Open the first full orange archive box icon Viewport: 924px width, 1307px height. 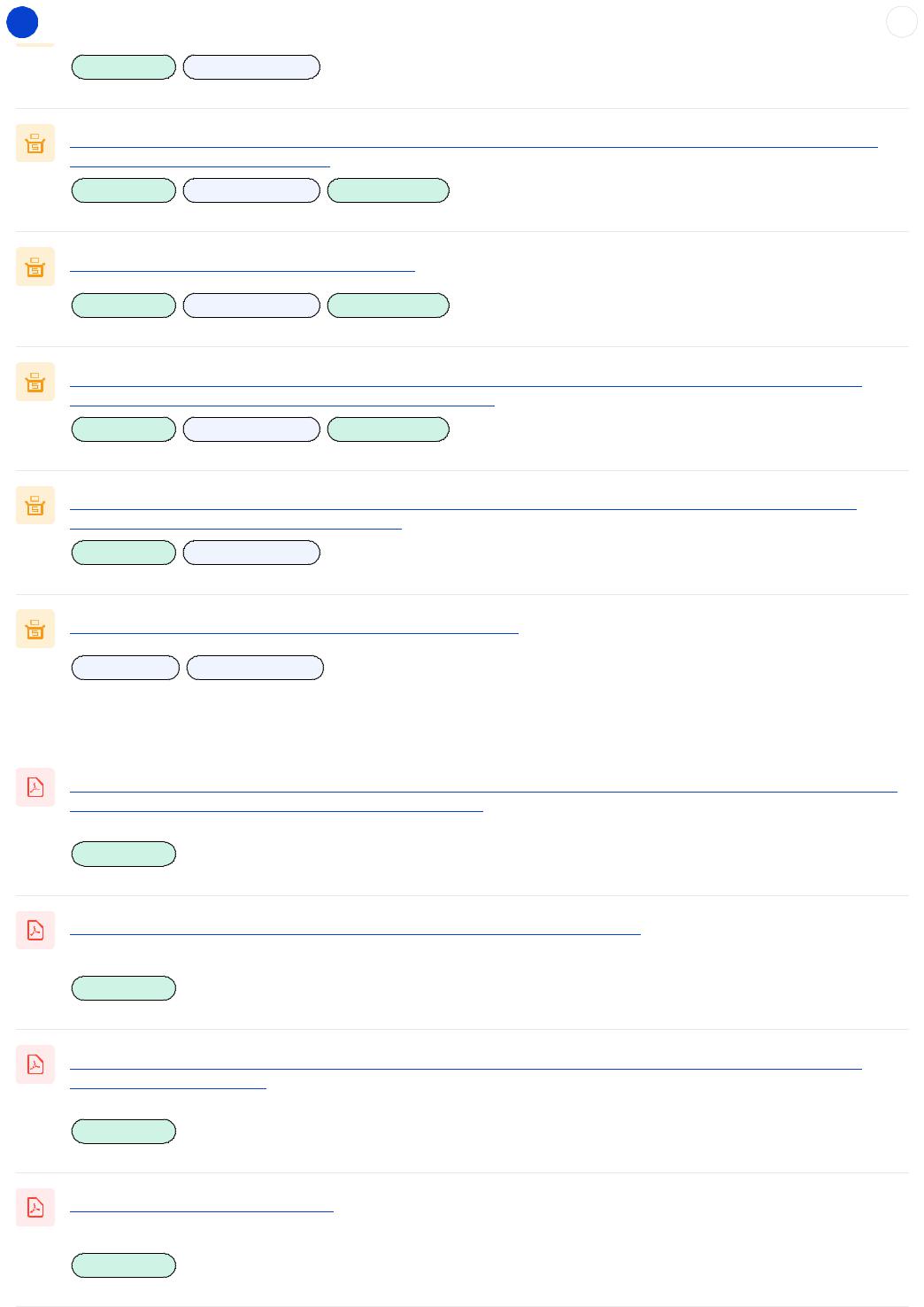coord(35,143)
